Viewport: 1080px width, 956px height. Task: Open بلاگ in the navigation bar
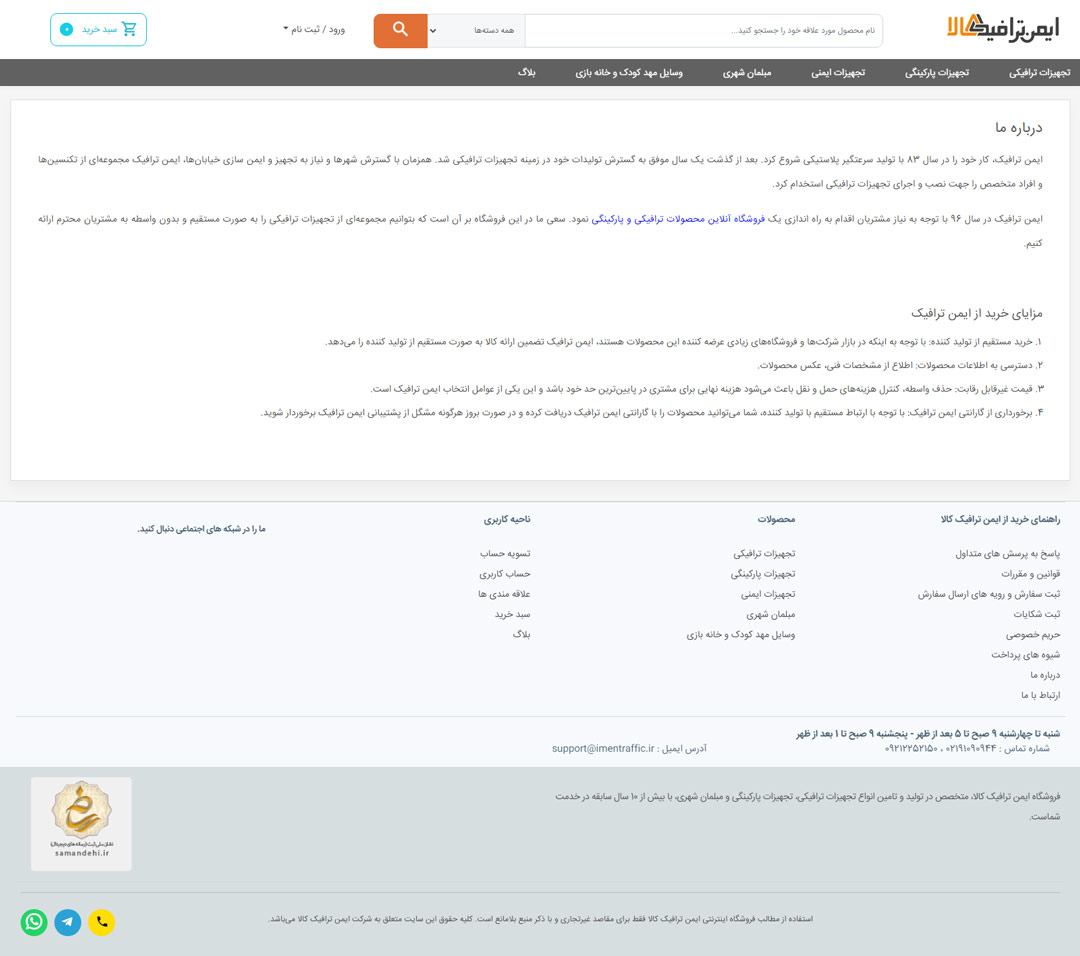(527, 72)
